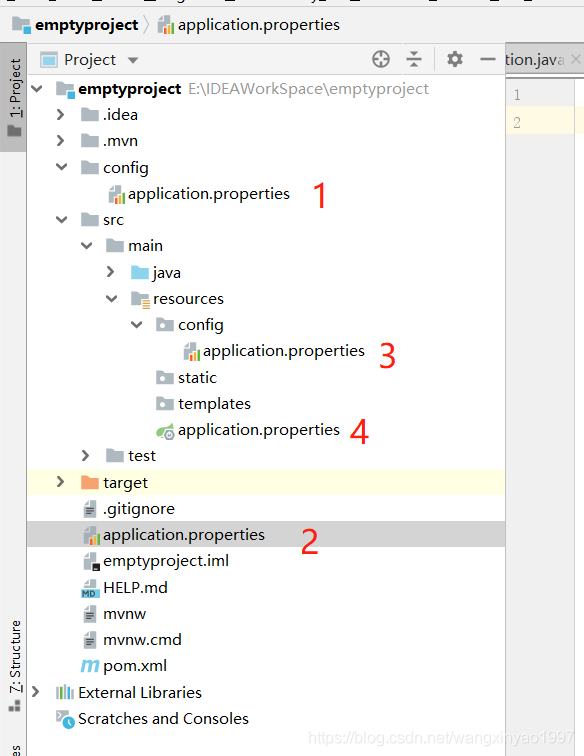Select the pom.xml Maven file icon
584x756 pixels.
point(90,666)
